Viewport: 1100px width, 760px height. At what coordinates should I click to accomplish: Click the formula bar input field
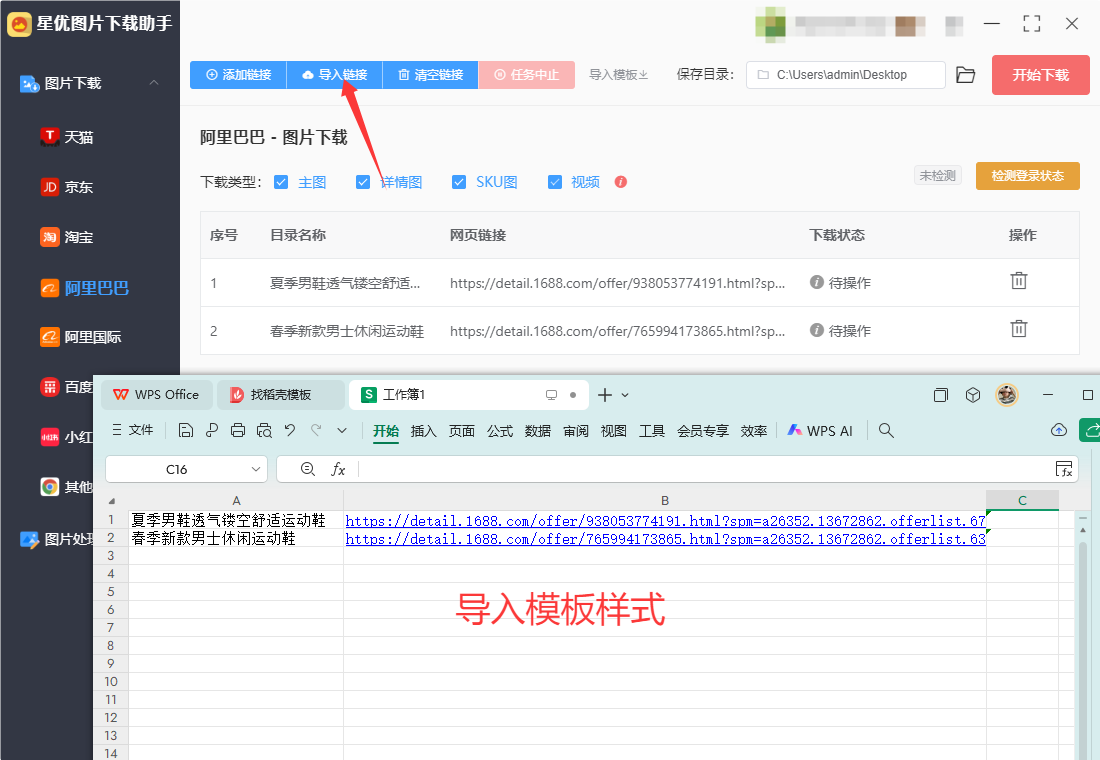pyautogui.click(x=704, y=469)
